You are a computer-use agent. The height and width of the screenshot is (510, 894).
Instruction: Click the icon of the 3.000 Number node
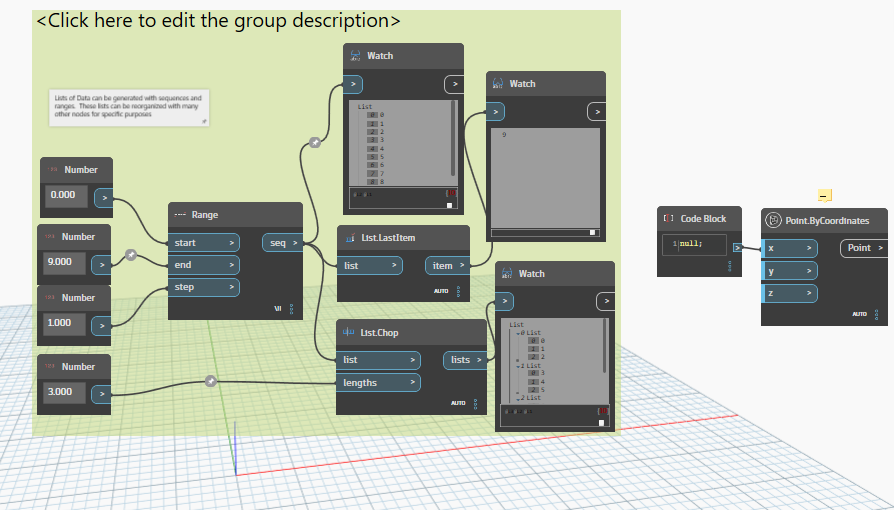50,366
